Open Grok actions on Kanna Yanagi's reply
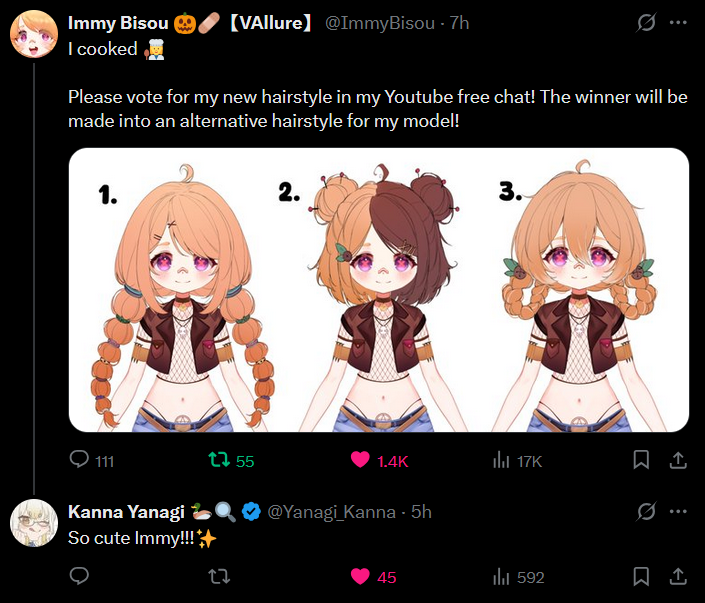The image size is (705, 603). tap(646, 512)
